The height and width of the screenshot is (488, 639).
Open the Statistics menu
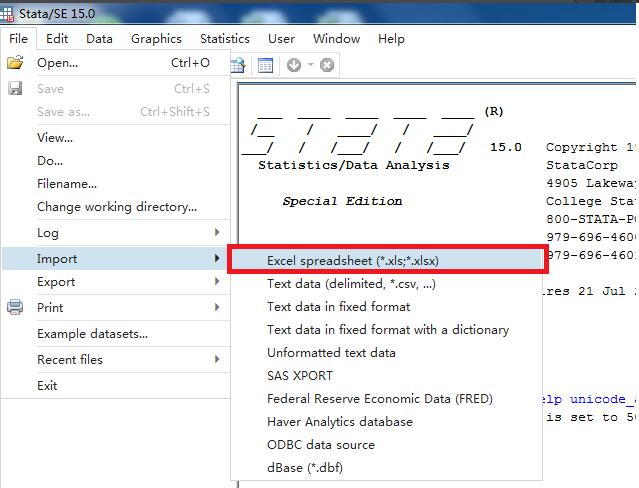[x=225, y=39]
